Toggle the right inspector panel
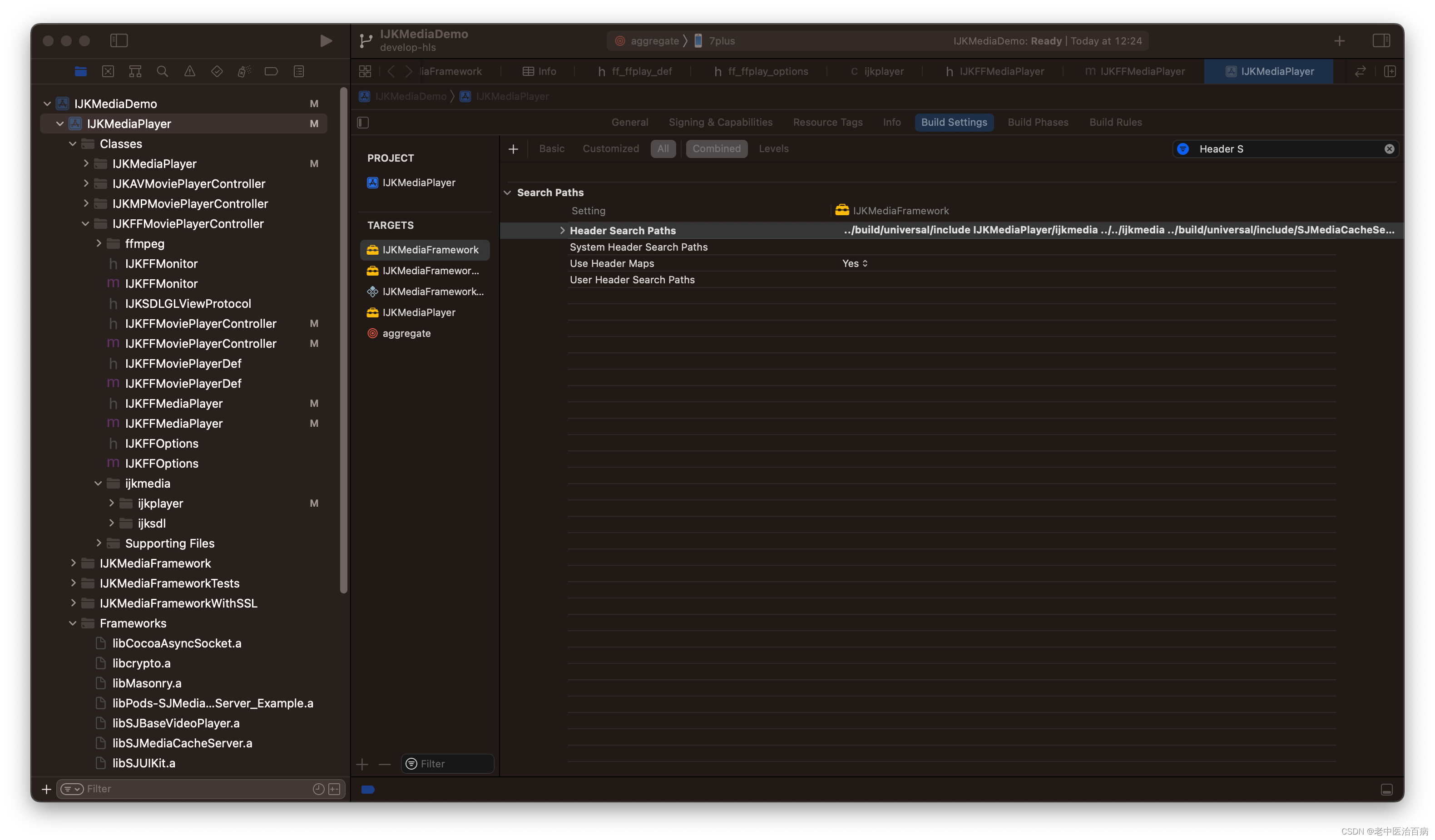This screenshot has width=1435, height=840. (1381, 41)
